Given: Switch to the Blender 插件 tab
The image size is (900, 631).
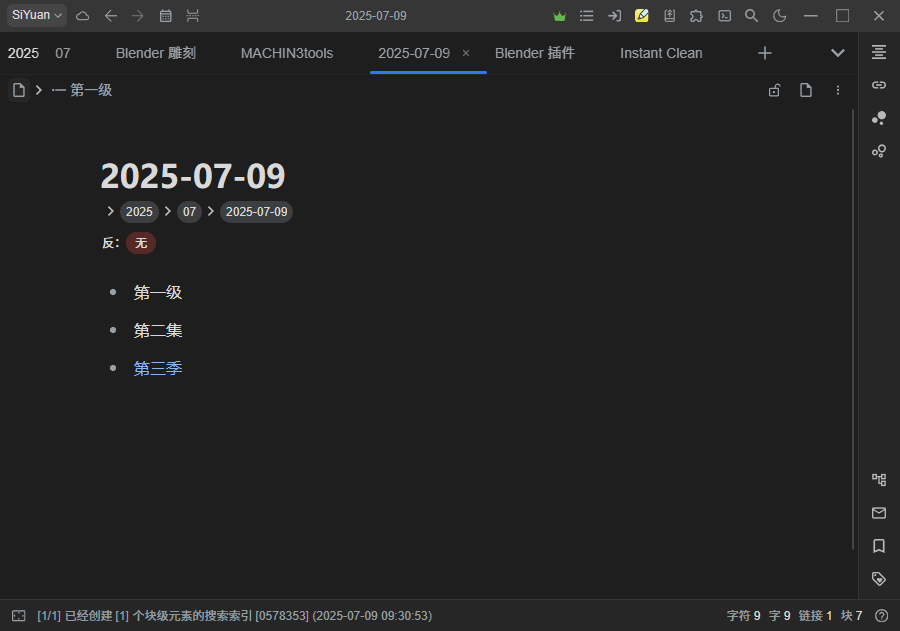Looking at the screenshot, I should (534, 53).
